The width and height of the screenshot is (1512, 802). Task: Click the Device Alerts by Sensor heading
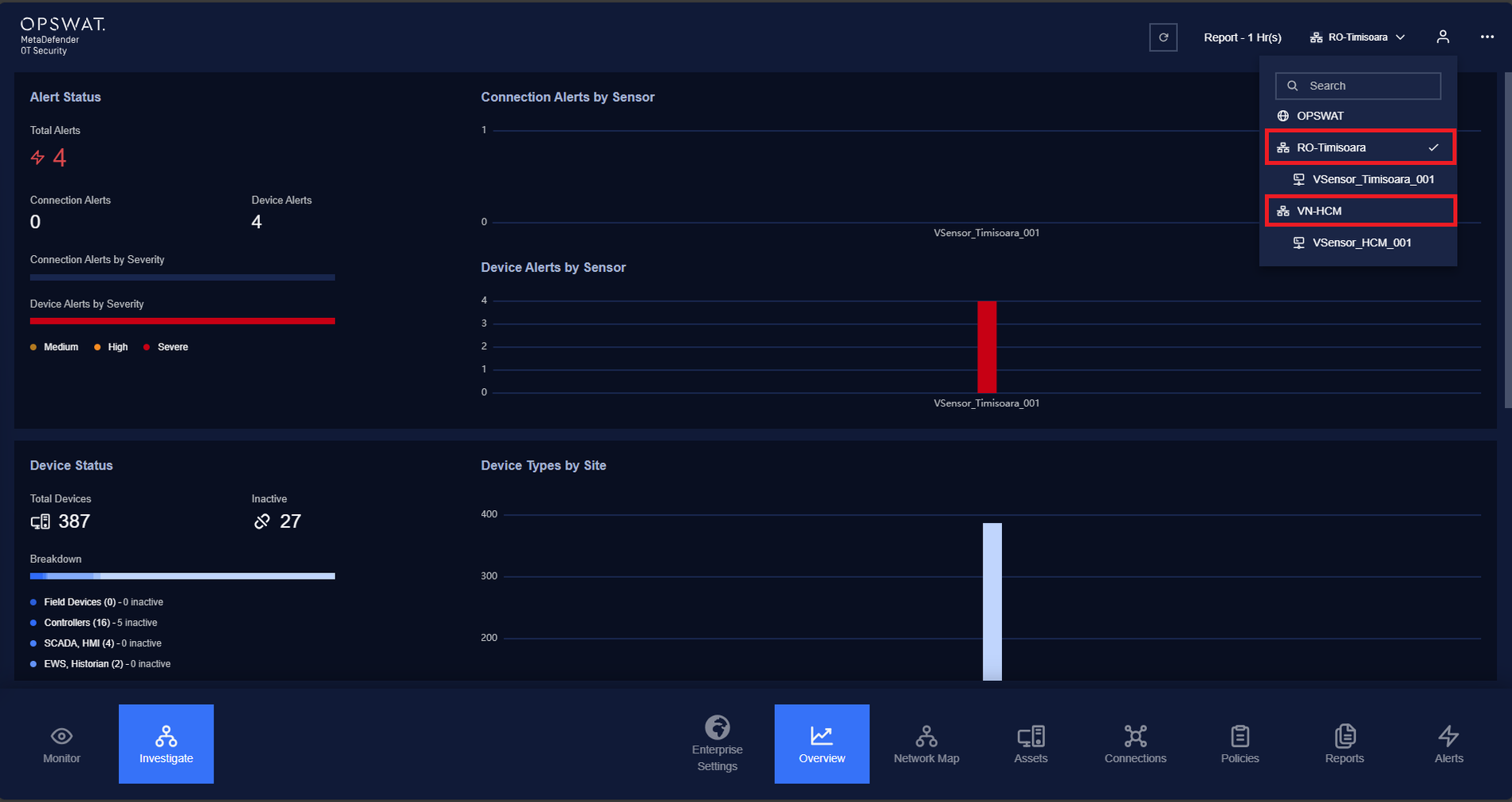coord(553,268)
